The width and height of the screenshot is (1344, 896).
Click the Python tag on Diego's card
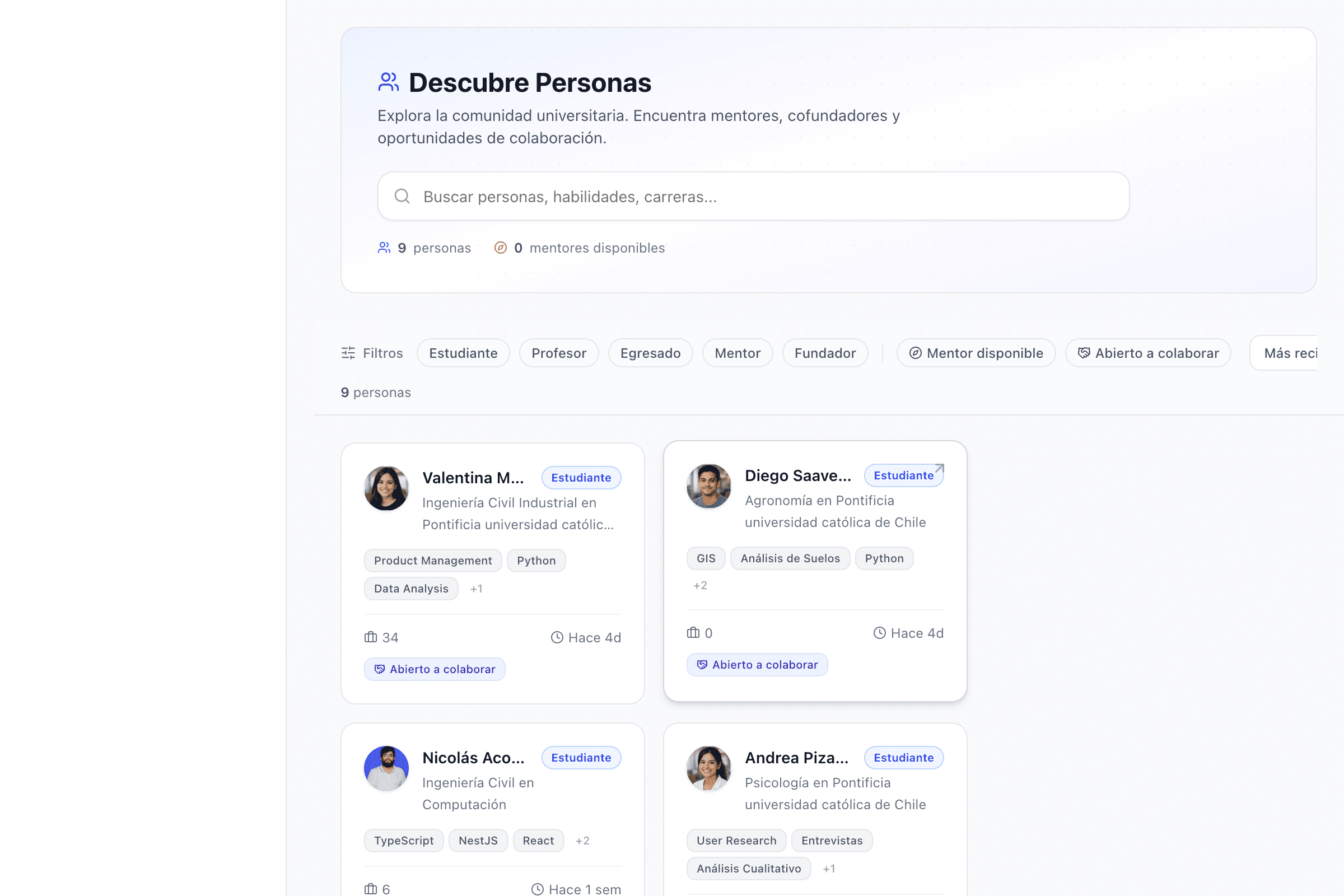pos(884,558)
